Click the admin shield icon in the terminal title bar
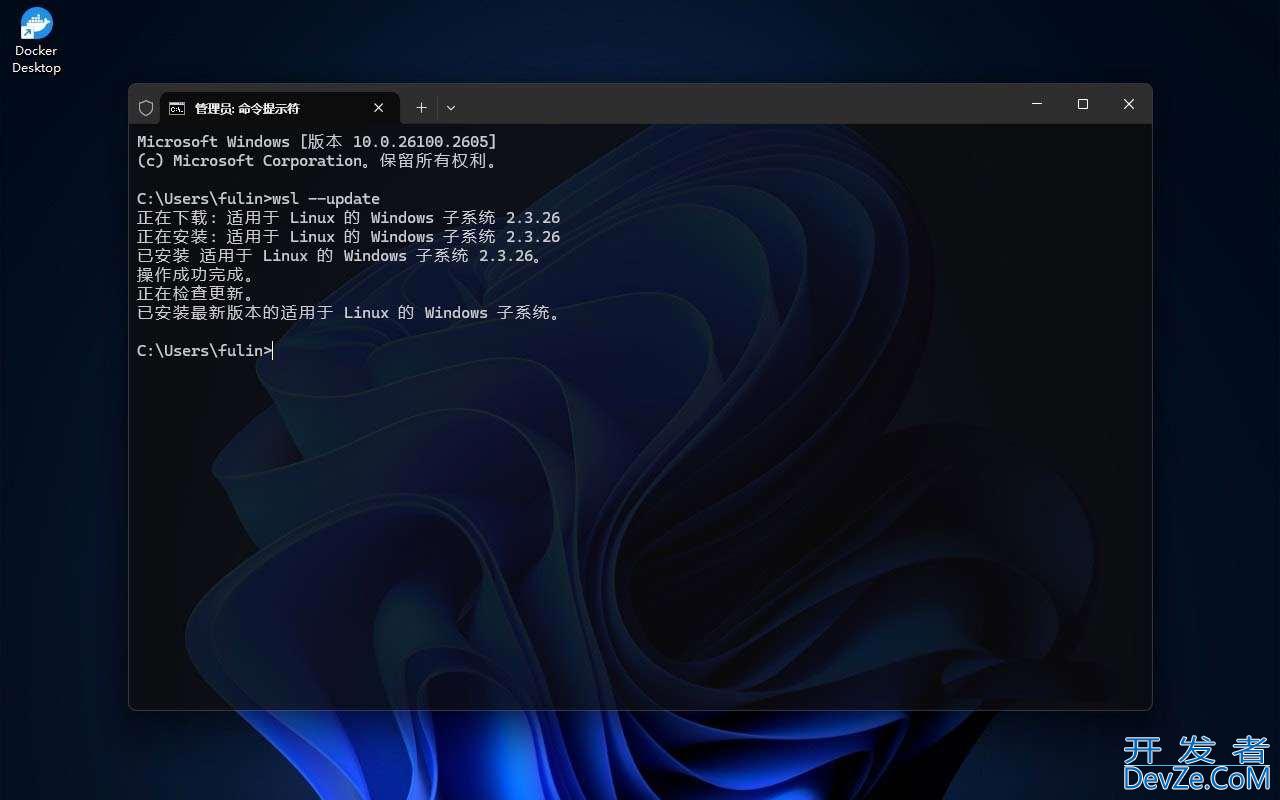The image size is (1280, 800). click(x=146, y=108)
